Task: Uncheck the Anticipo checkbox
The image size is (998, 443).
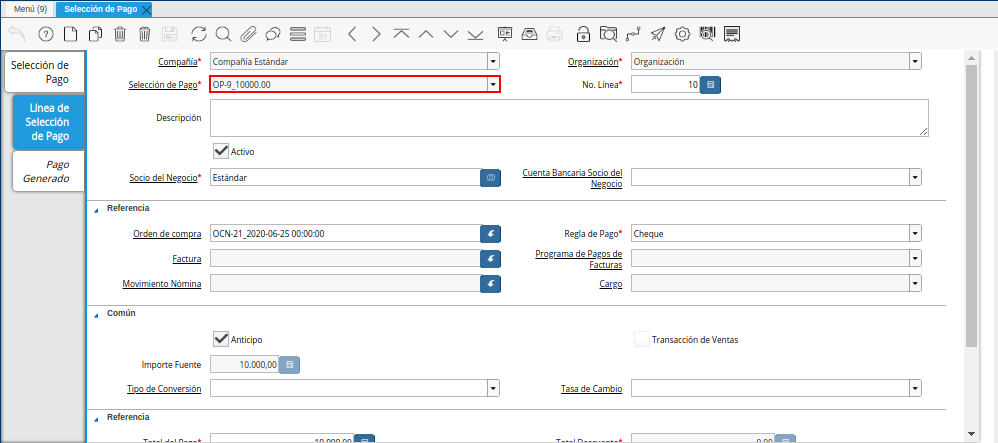Action: coord(222,339)
